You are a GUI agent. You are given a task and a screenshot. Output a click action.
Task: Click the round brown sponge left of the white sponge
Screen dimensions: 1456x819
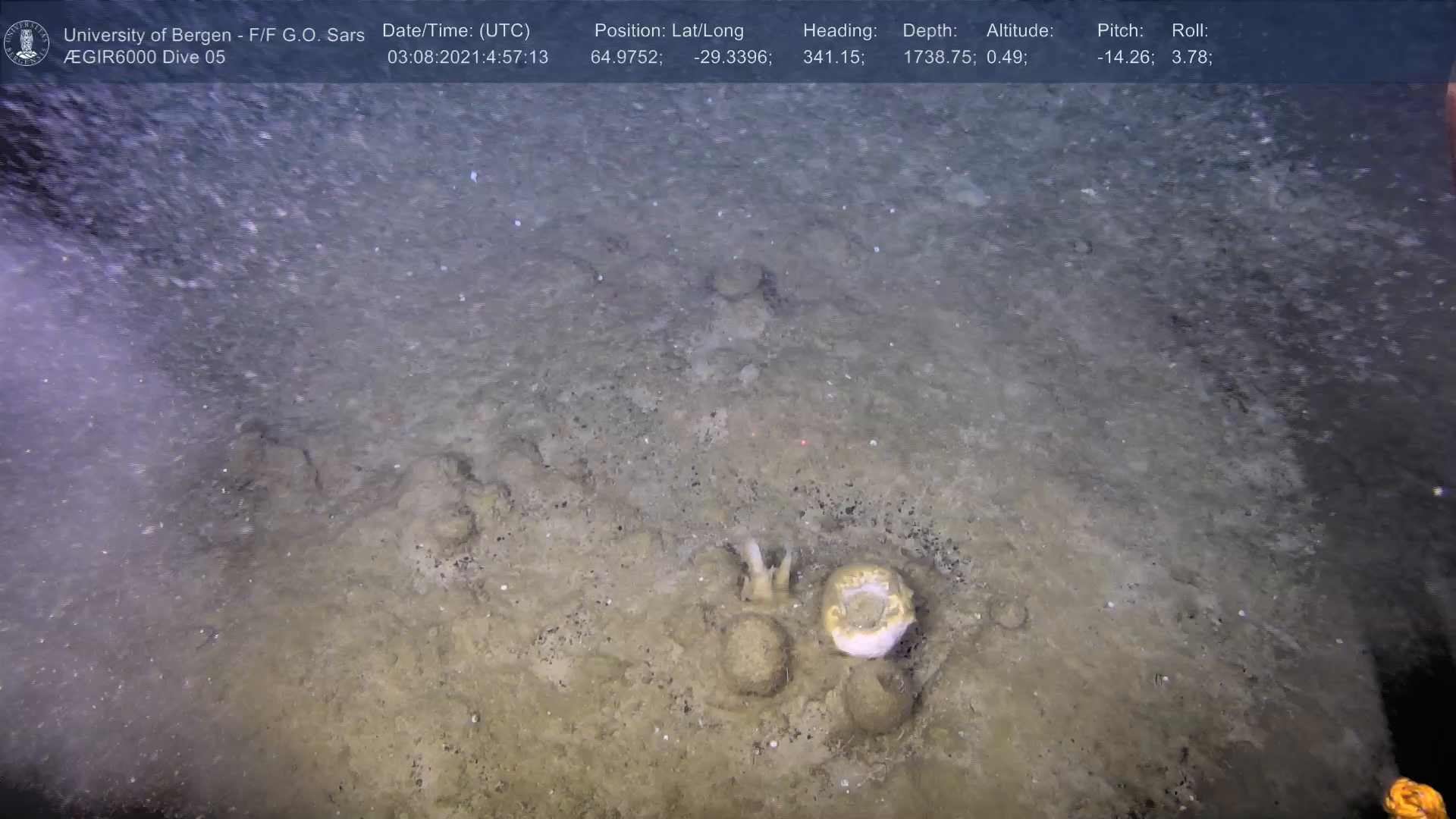755,654
